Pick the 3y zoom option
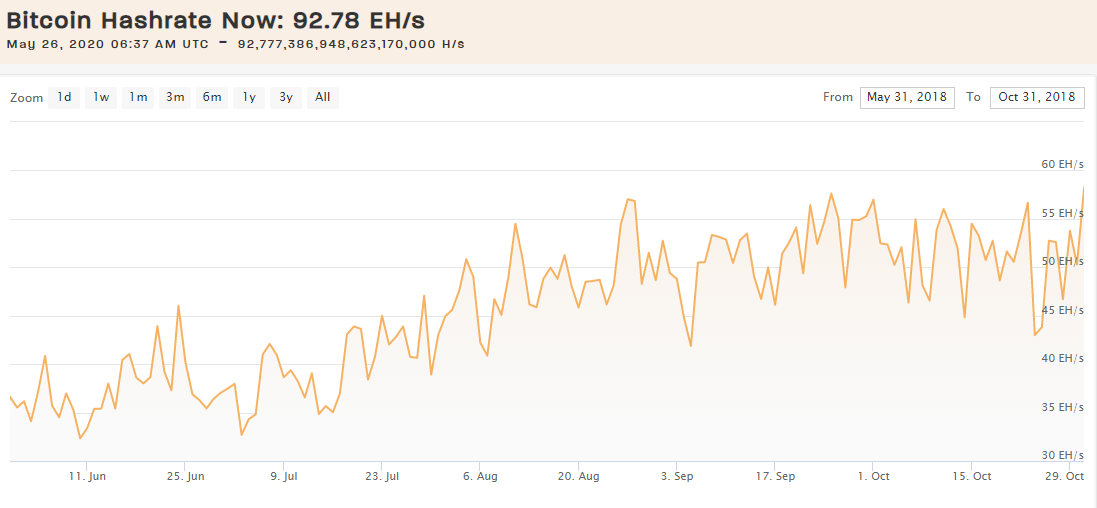Image resolution: width=1097 pixels, height=508 pixels. pyautogui.click(x=286, y=97)
